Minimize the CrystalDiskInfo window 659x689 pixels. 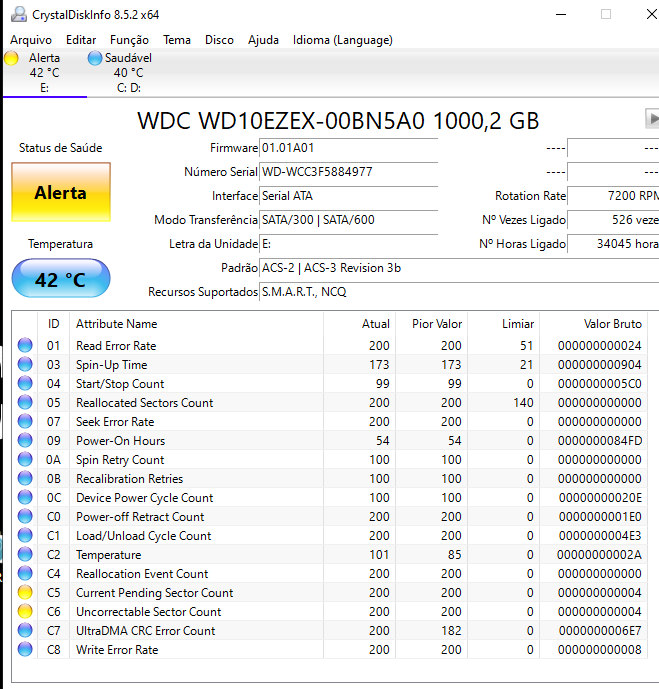561,15
